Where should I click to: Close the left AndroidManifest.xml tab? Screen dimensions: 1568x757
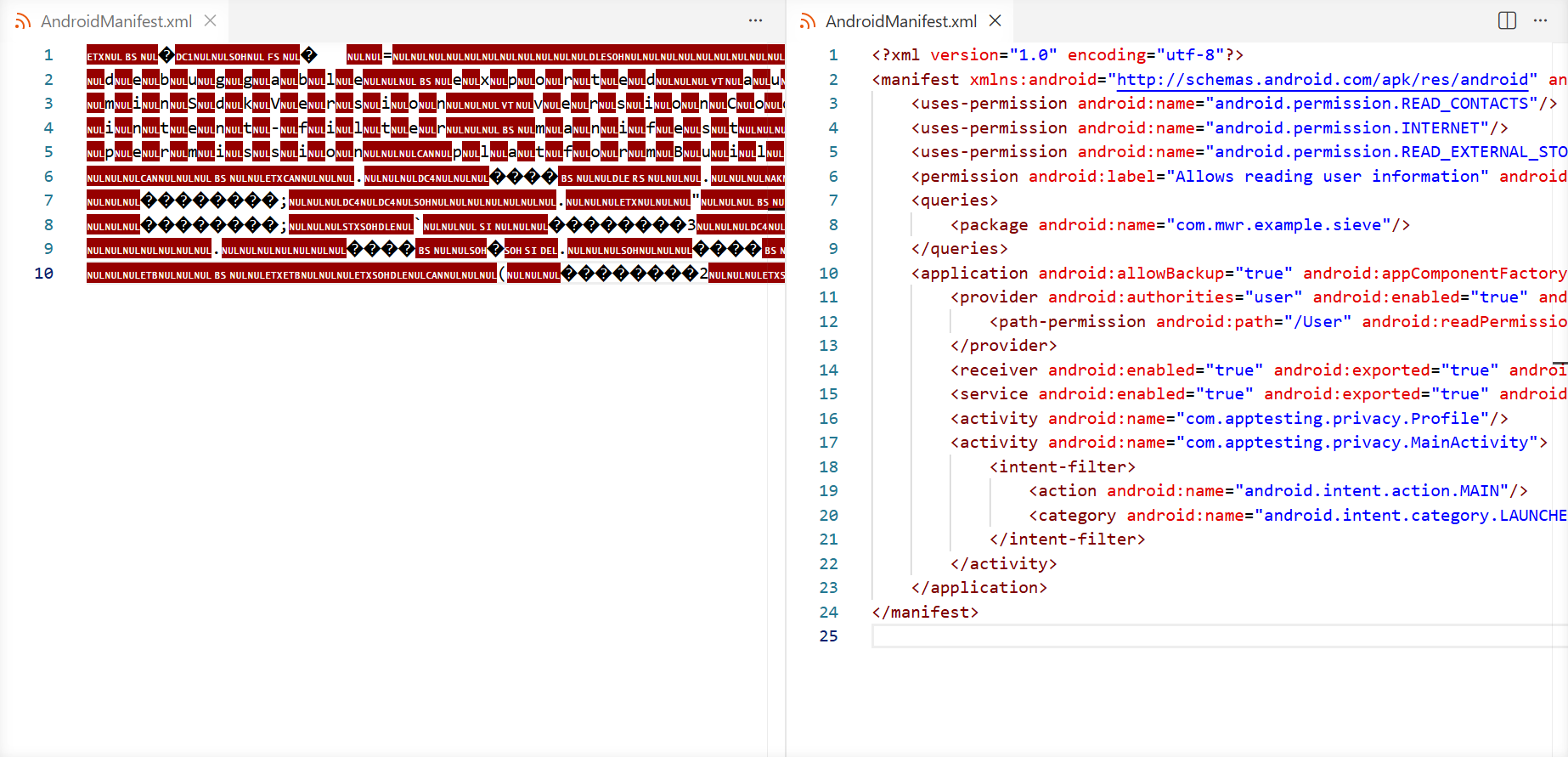[x=211, y=20]
